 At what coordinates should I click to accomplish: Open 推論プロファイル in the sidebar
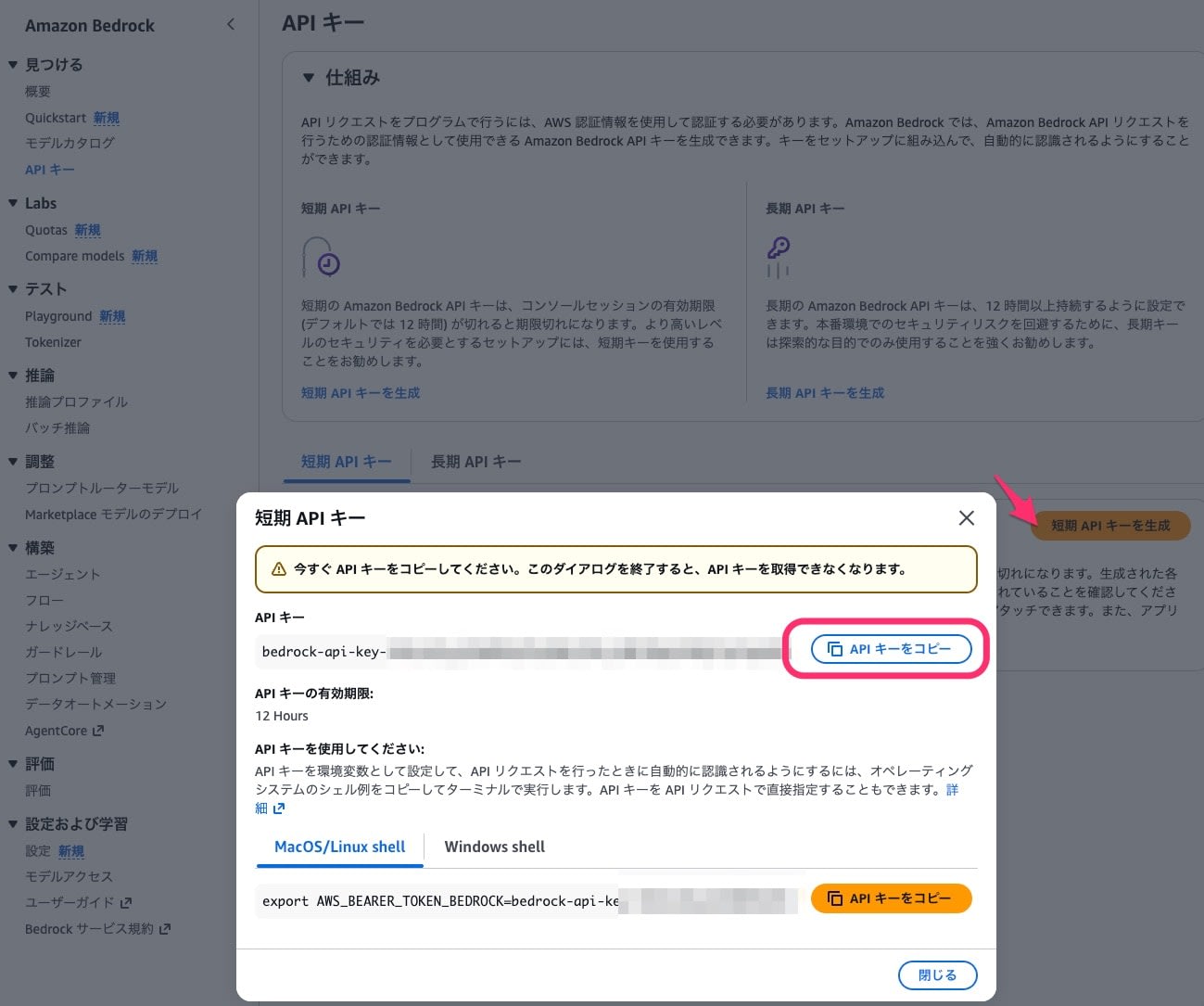tap(76, 401)
